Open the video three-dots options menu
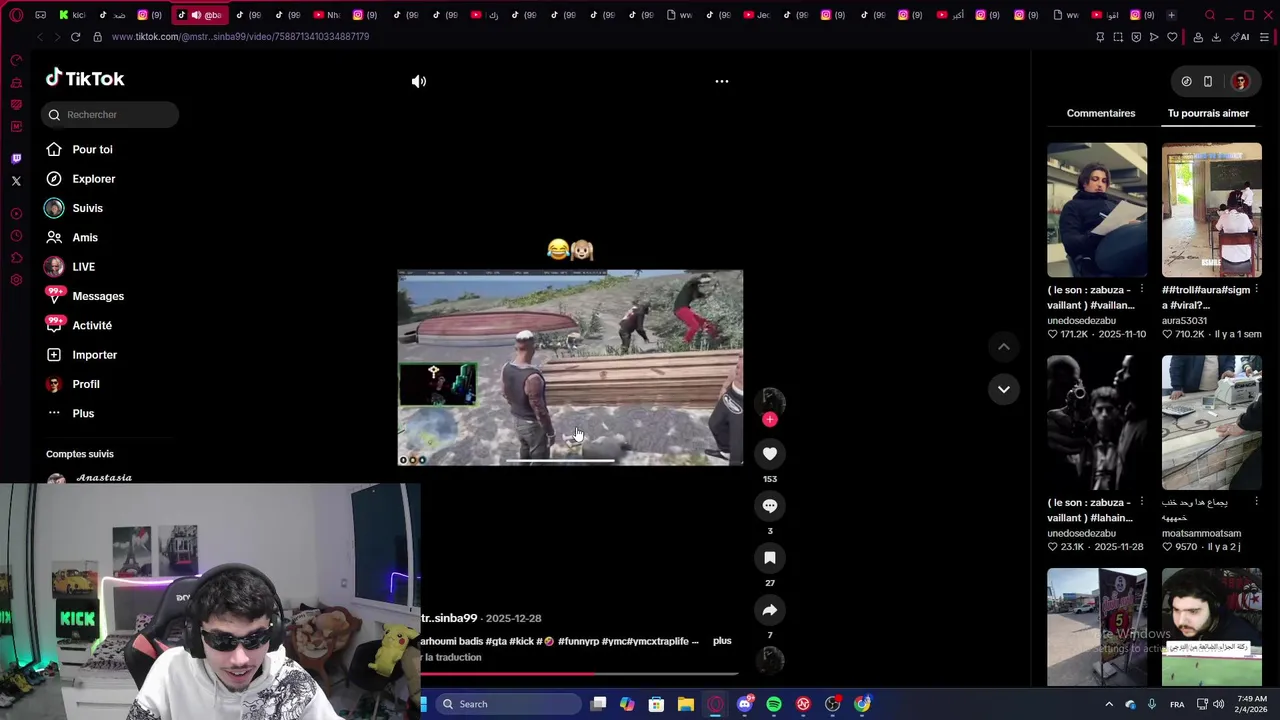Viewport: 1280px width, 720px height. coord(722,81)
